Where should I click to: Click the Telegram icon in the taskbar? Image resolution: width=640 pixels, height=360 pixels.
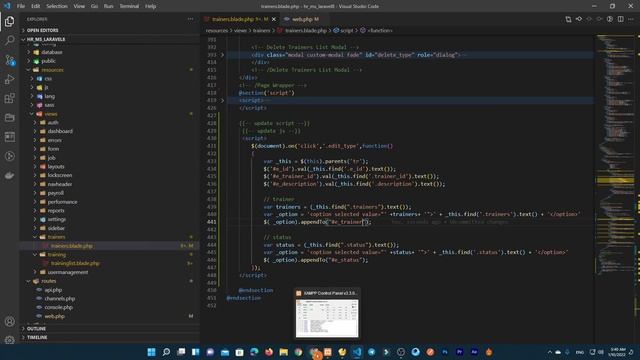click(371, 352)
